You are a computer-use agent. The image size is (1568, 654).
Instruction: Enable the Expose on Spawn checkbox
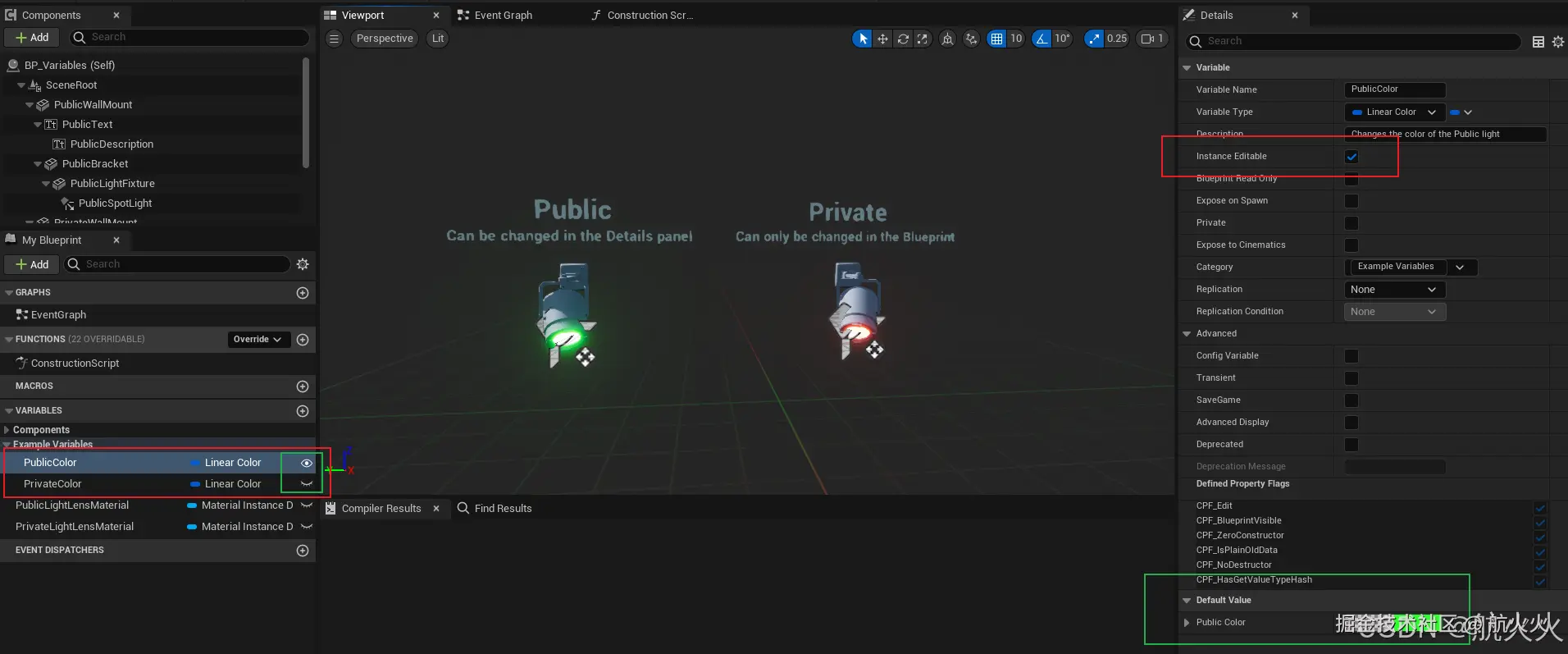[1351, 201]
